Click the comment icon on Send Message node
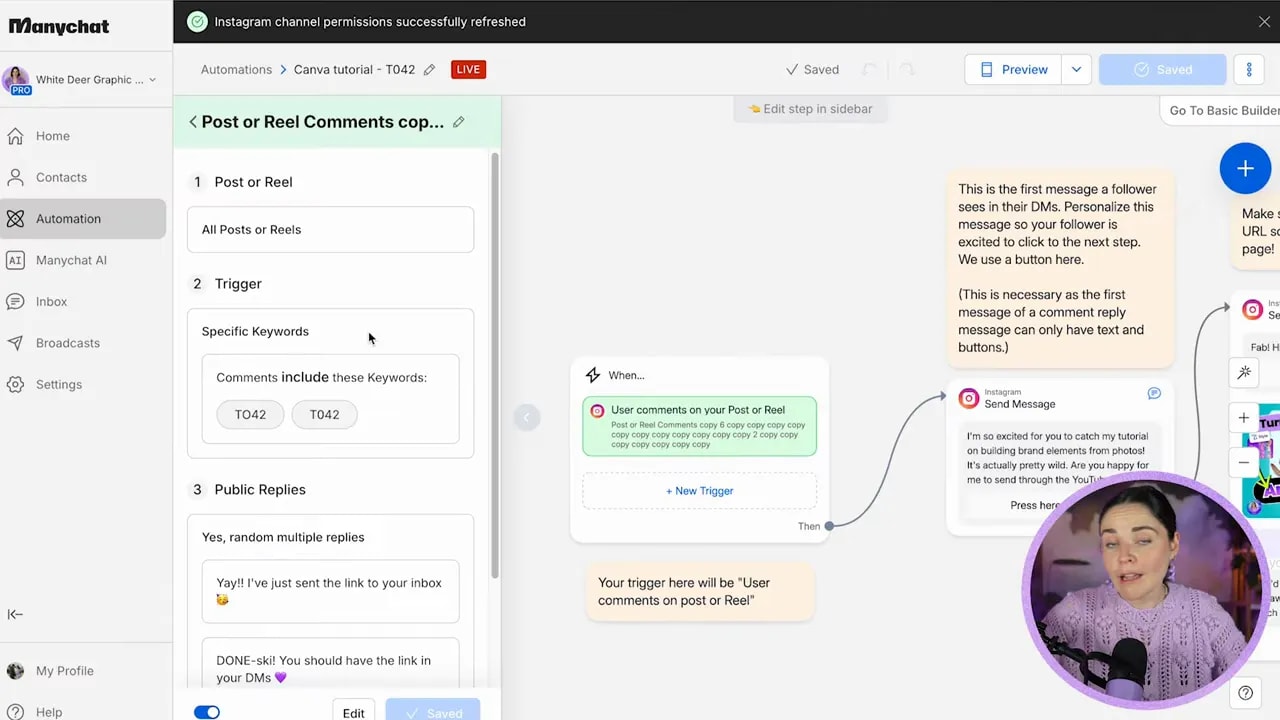The width and height of the screenshot is (1280, 720). [x=1154, y=394]
